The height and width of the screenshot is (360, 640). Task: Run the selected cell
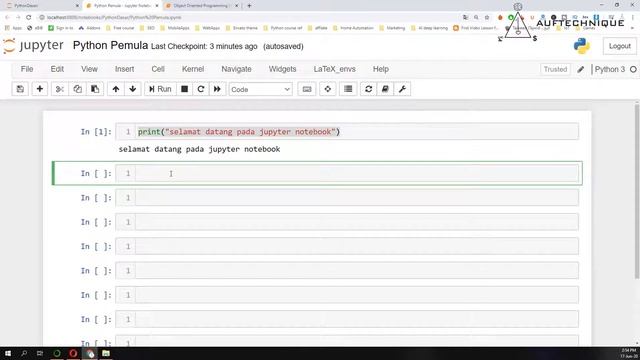(x=160, y=89)
